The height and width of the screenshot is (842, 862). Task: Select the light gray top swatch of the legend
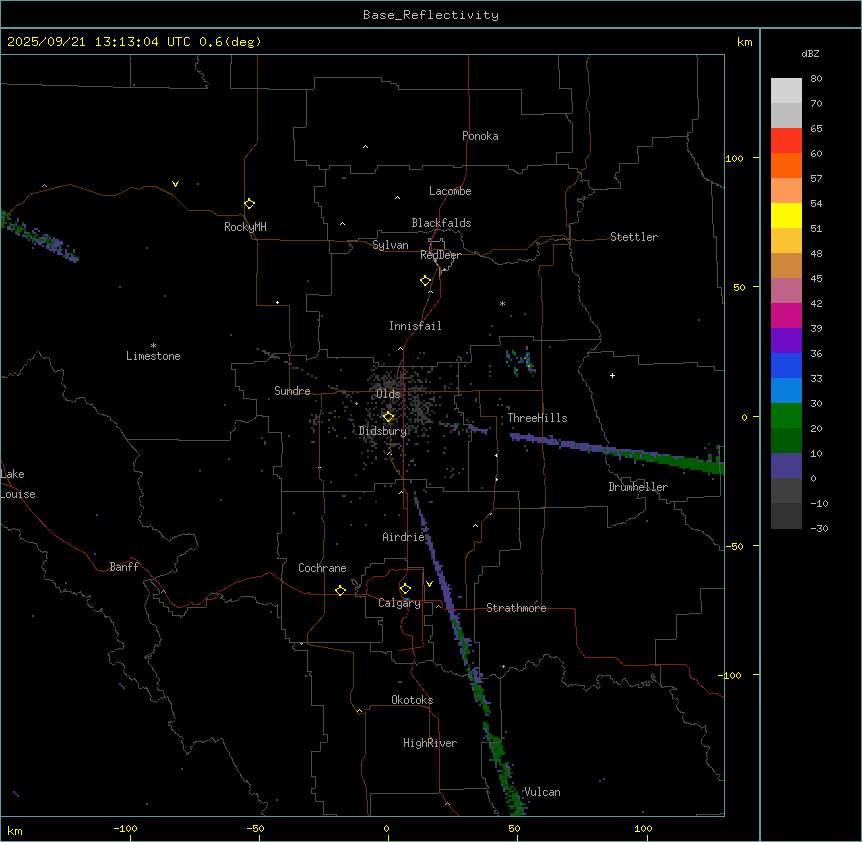point(786,91)
